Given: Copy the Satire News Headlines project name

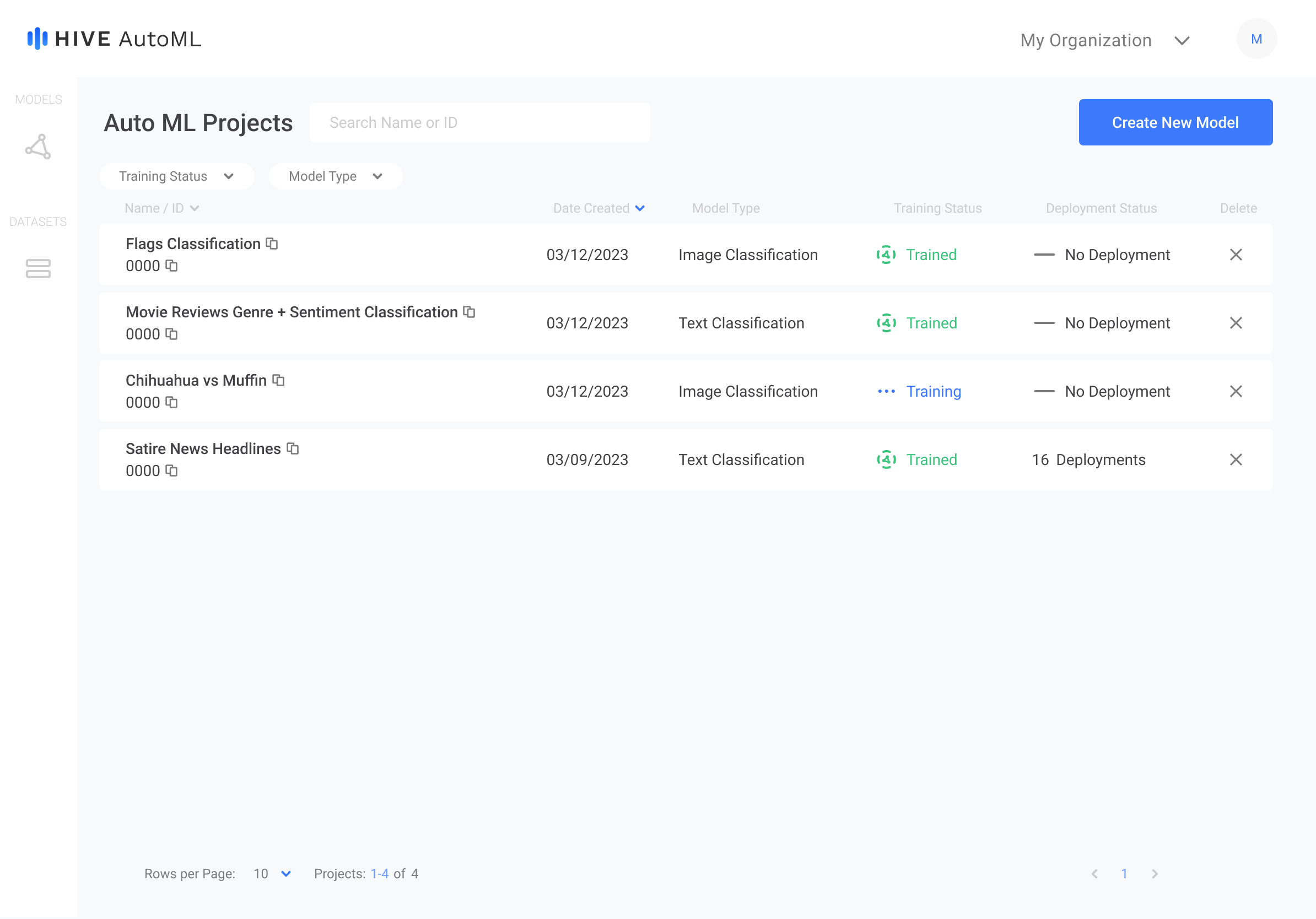Looking at the screenshot, I should (x=293, y=448).
